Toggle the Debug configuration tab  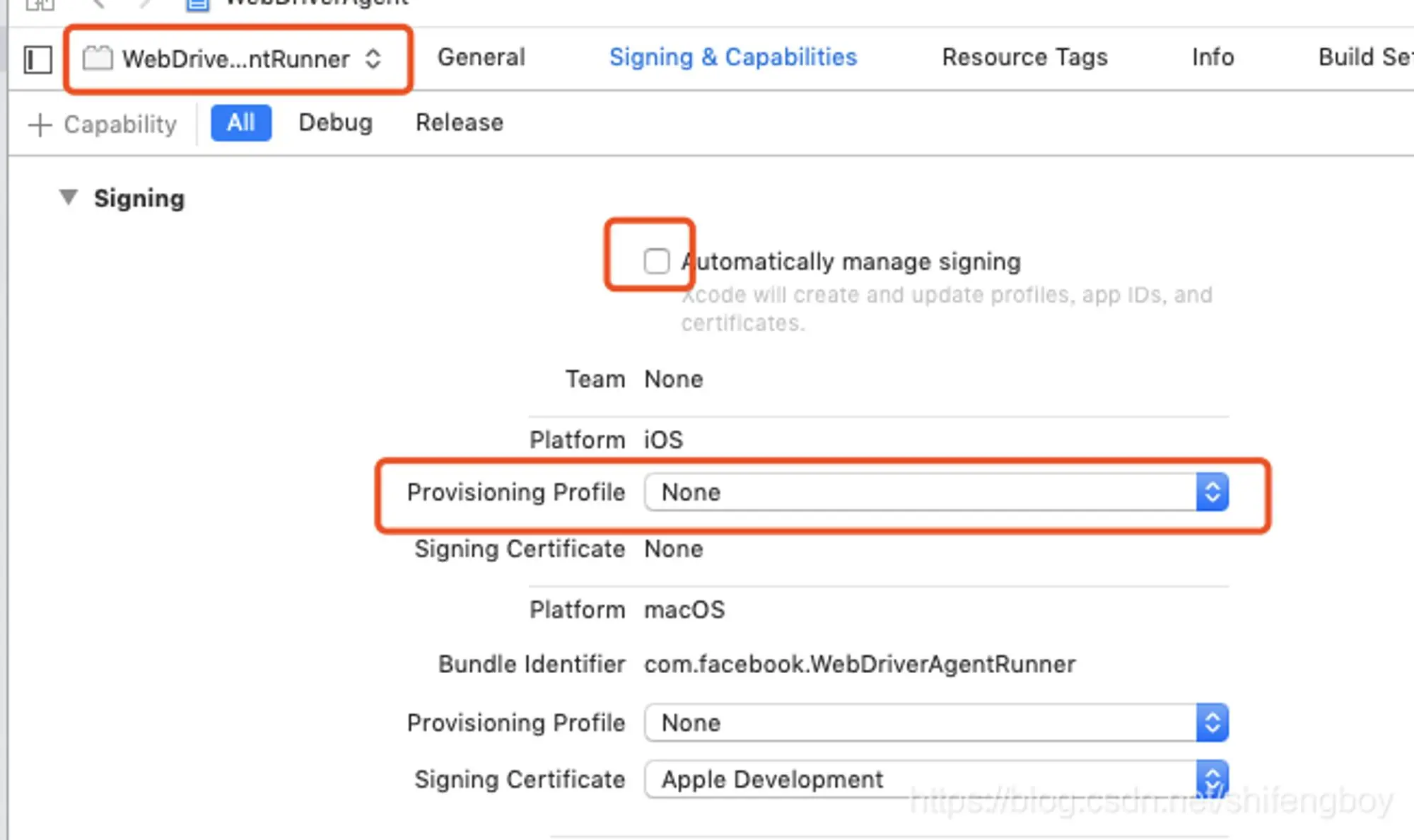(335, 122)
